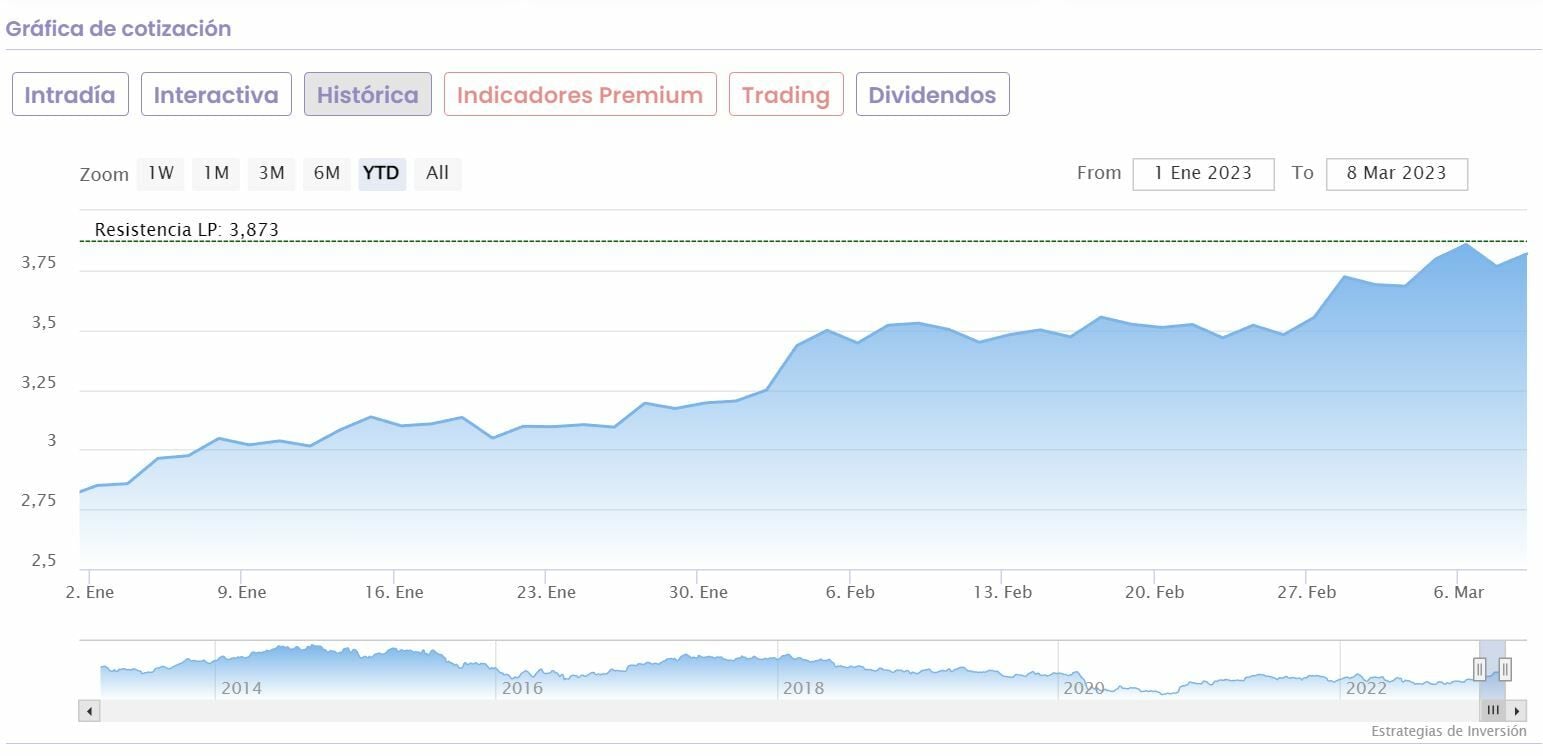Screen dimensions: 1543x756
Task: Select YTD zoom range
Action: (x=381, y=173)
